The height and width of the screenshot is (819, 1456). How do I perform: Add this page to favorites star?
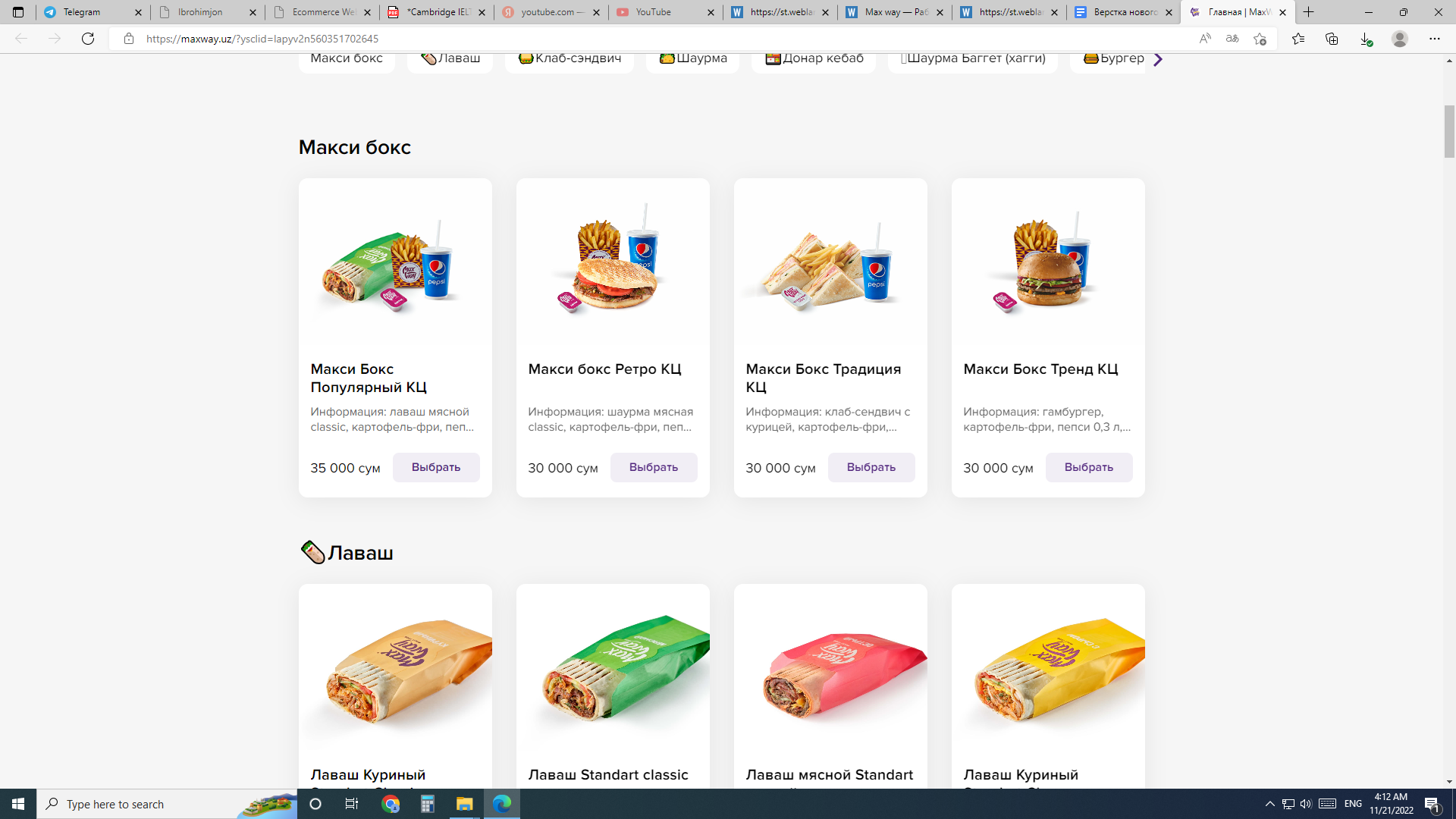click(x=1260, y=39)
